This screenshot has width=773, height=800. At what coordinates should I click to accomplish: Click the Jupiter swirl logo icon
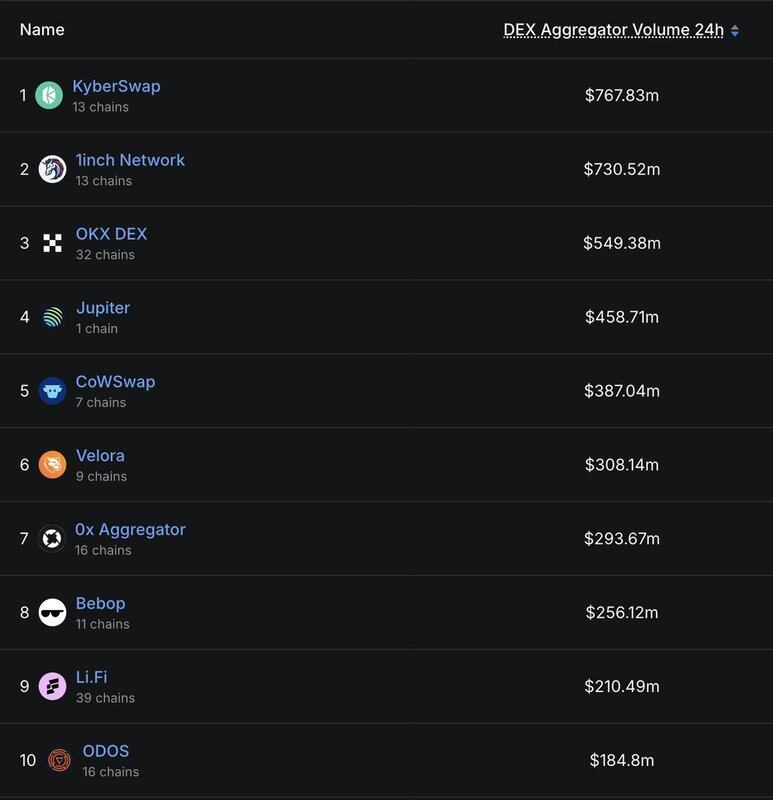click(x=53, y=317)
